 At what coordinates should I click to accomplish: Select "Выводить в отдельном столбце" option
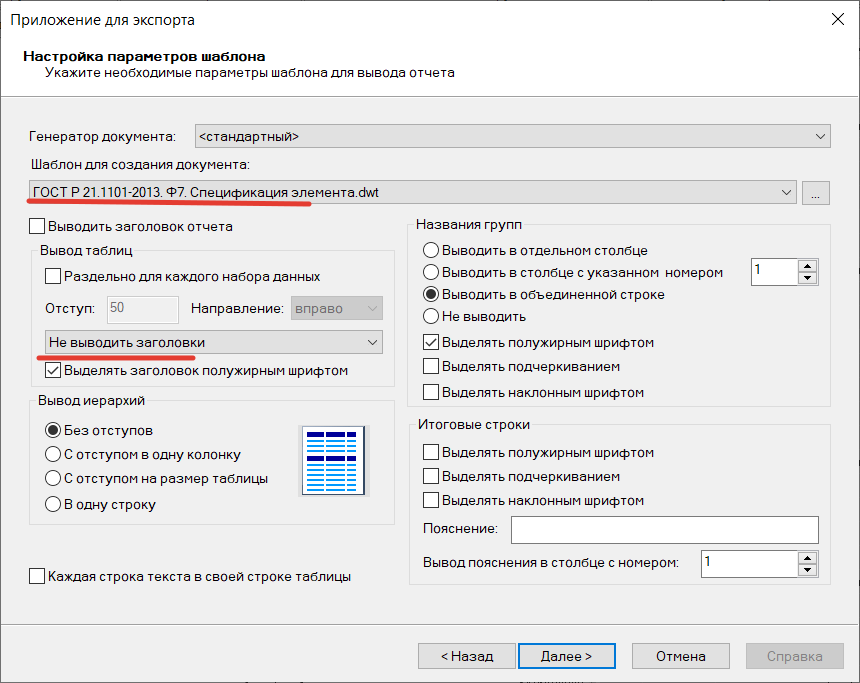tap(431, 250)
